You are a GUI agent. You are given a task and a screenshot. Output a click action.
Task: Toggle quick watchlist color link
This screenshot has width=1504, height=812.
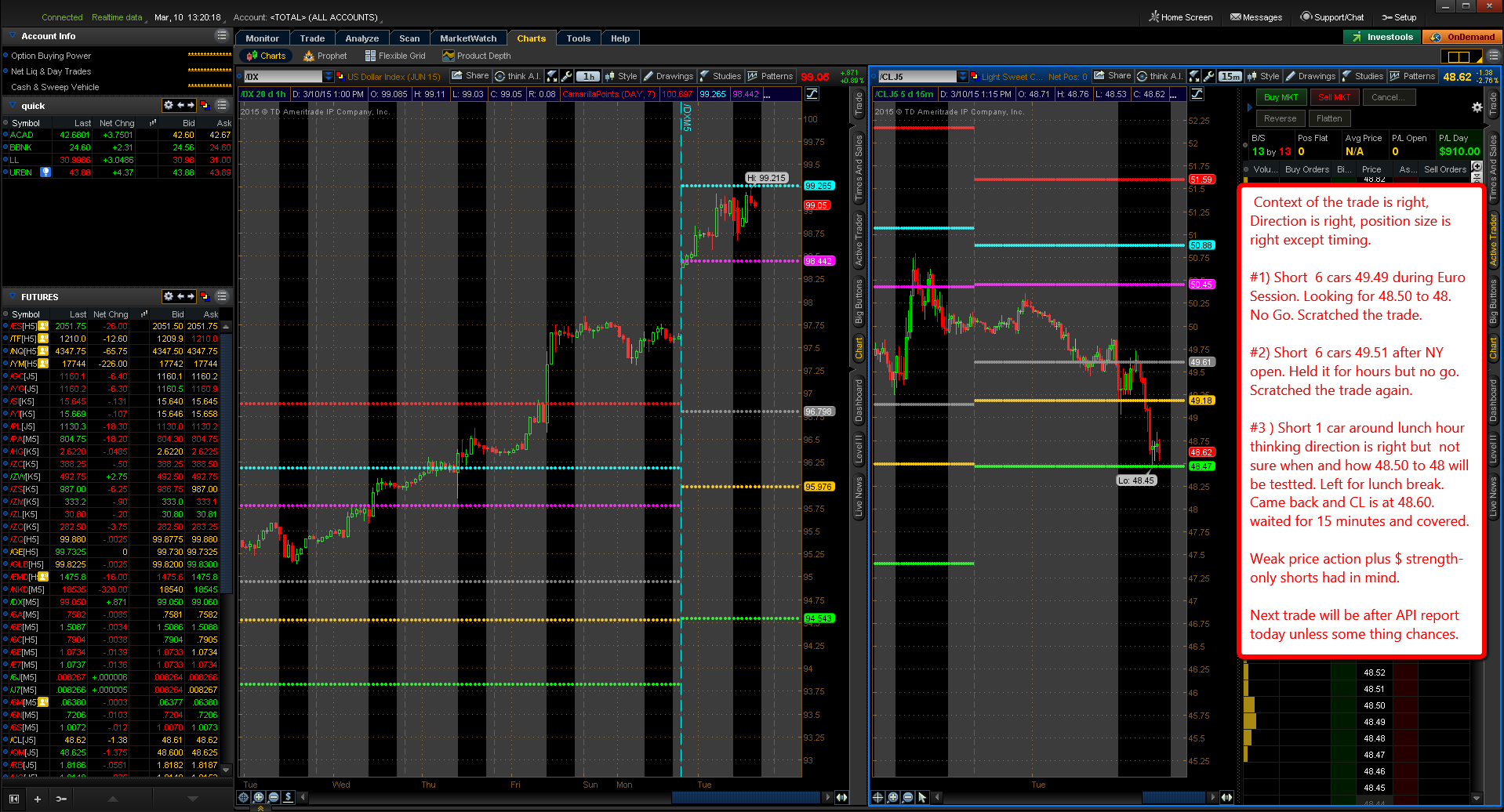pos(205,105)
